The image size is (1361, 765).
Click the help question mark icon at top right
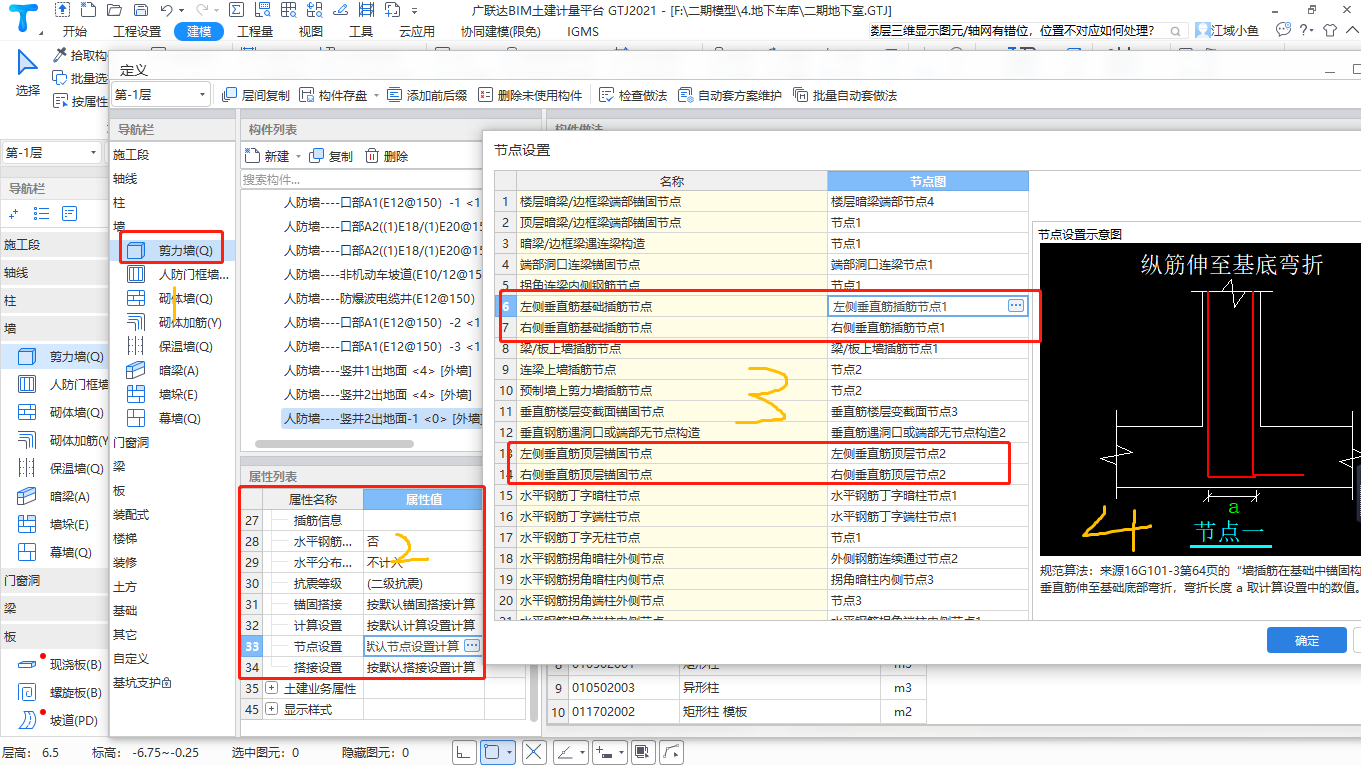[1305, 31]
